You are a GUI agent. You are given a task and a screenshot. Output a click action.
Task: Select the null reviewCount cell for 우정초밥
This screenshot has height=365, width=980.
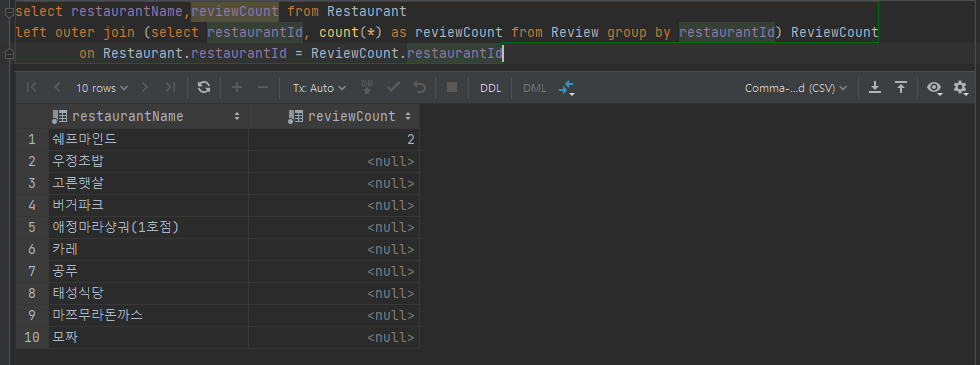point(334,161)
